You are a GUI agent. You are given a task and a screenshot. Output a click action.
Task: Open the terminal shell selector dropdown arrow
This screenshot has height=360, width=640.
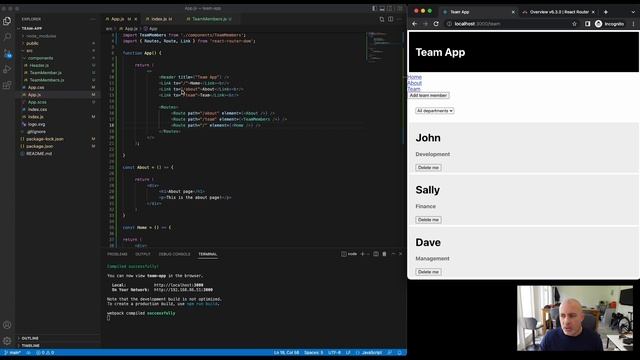coord(368,254)
